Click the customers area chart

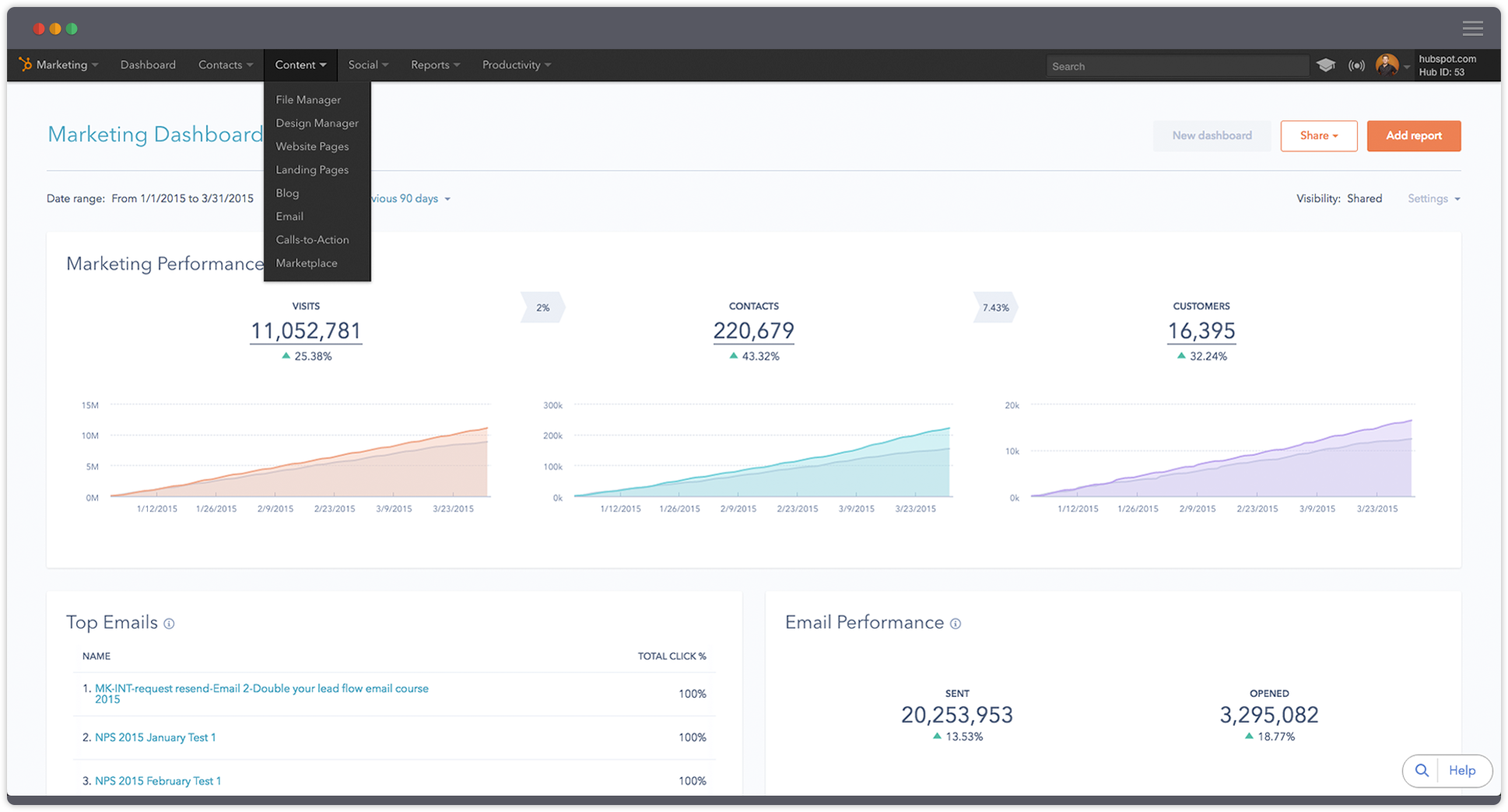click(1222, 459)
